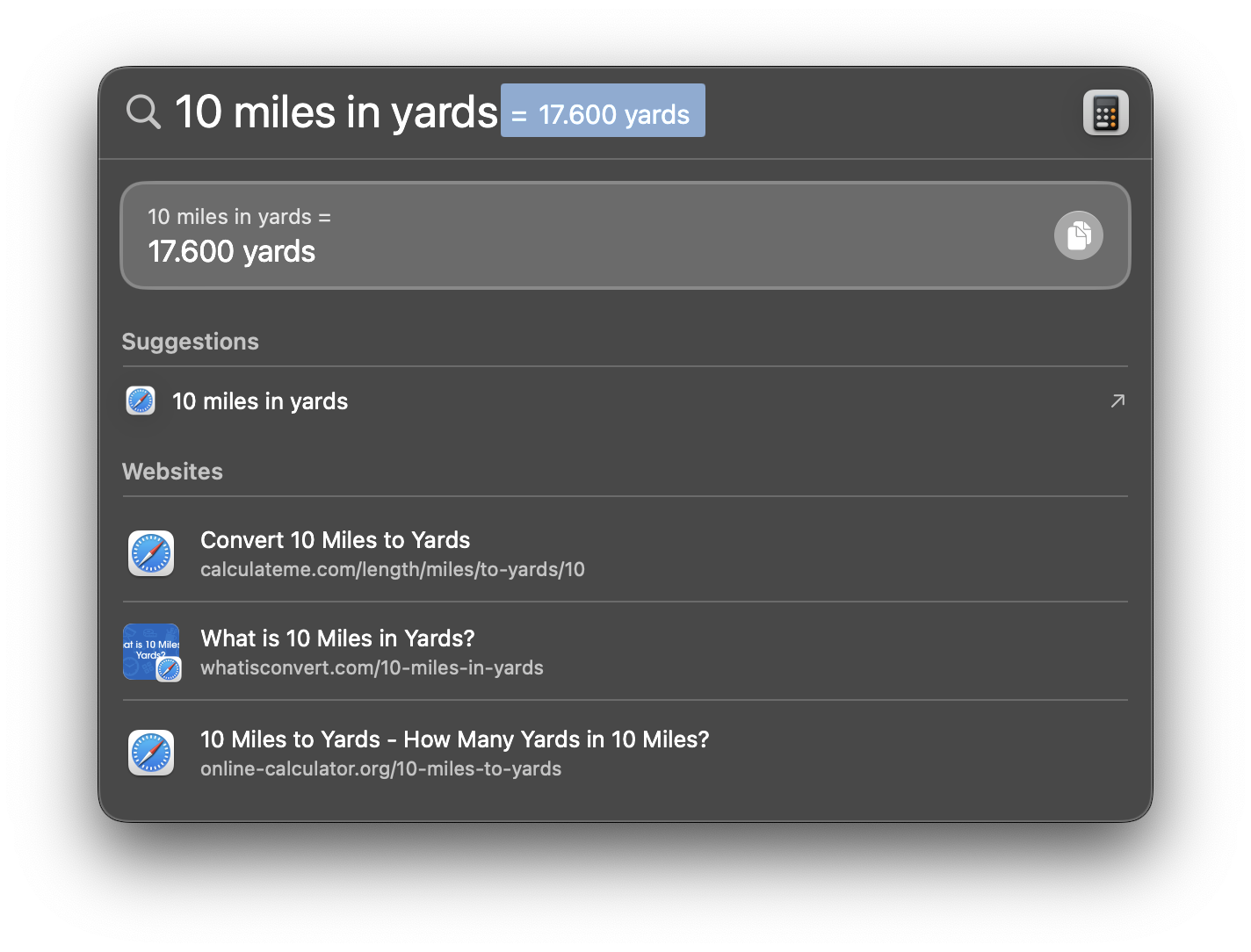Image resolution: width=1251 pixels, height=952 pixels.
Task: Open "What is 10 Miles in Yards?" result
Action: pyautogui.click(x=625, y=652)
